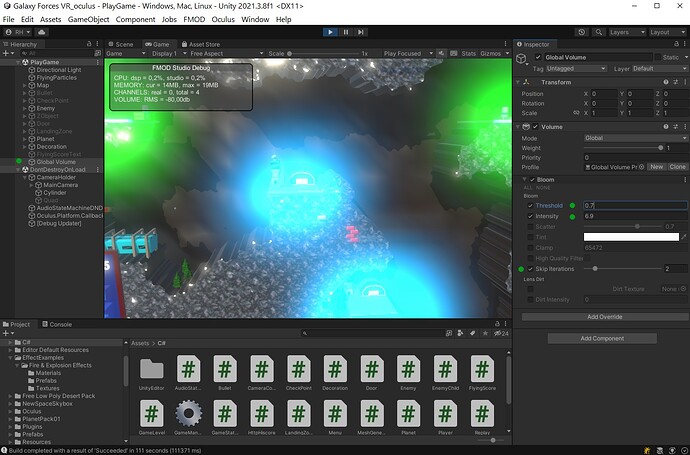The height and width of the screenshot is (455, 690).
Task: Switch to the Scene tab
Action: pyautogui.click(x=121, y=44)
